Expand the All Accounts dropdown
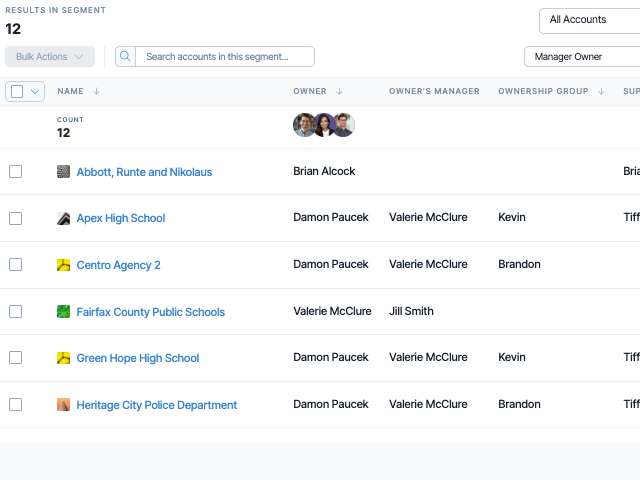This screenshot has height=480, width=640. click(589, 20)
